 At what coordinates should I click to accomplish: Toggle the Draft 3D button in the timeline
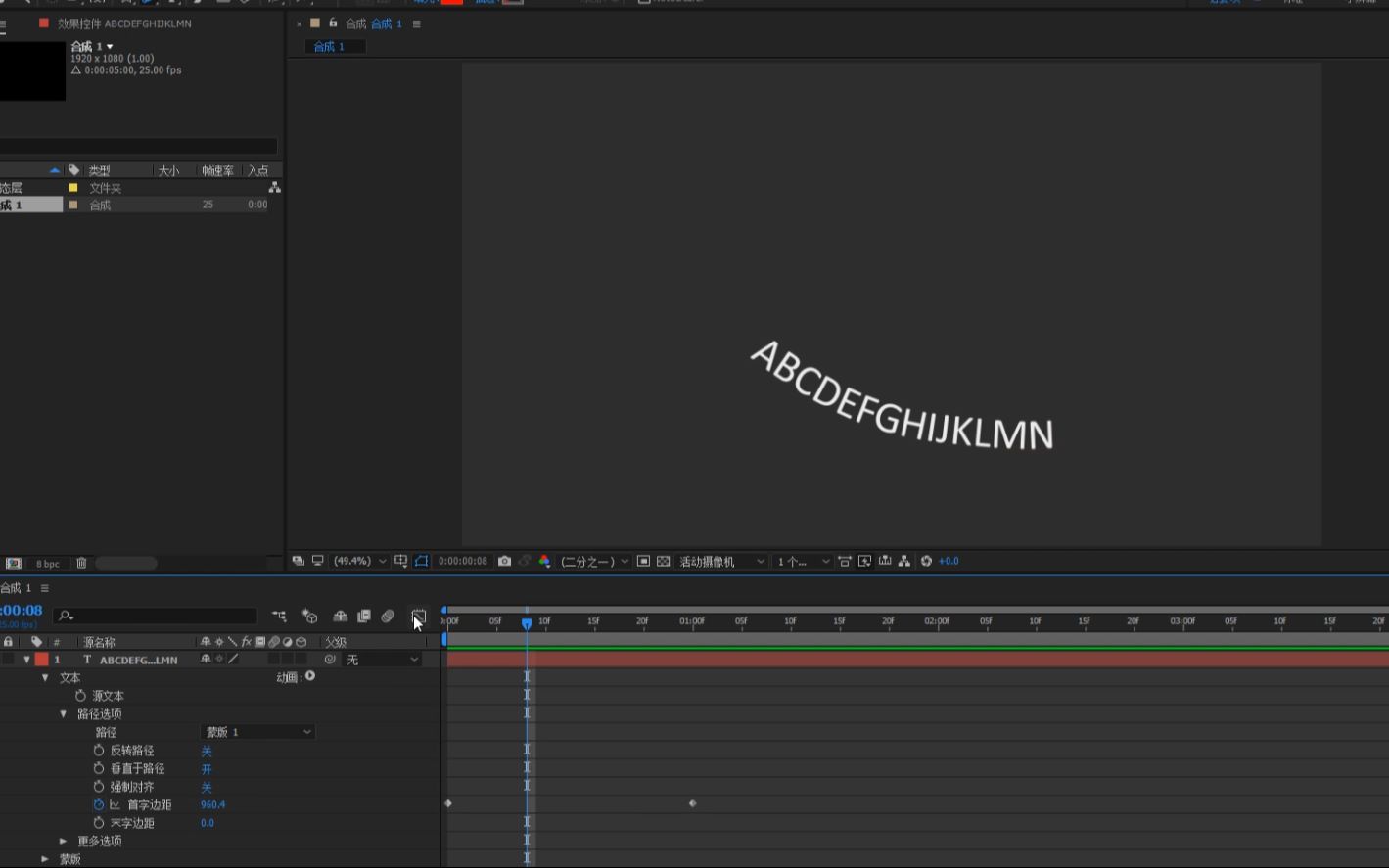point(310,617)
